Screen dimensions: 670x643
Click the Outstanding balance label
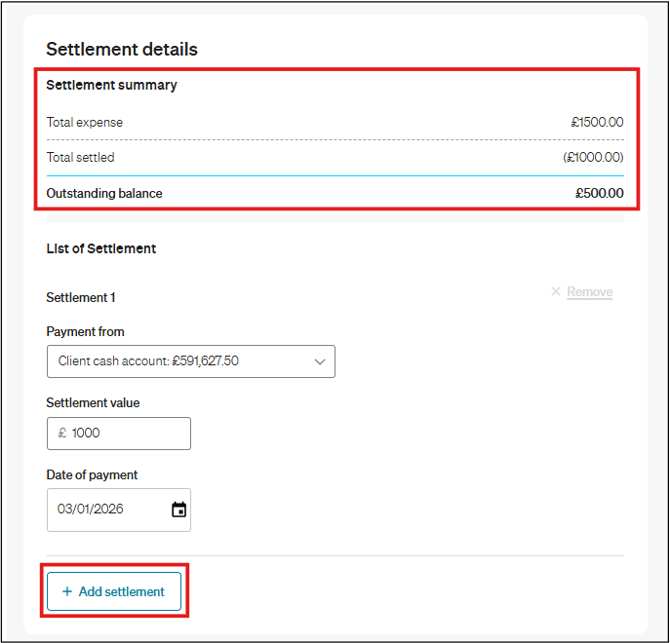(x=104, y=194)
